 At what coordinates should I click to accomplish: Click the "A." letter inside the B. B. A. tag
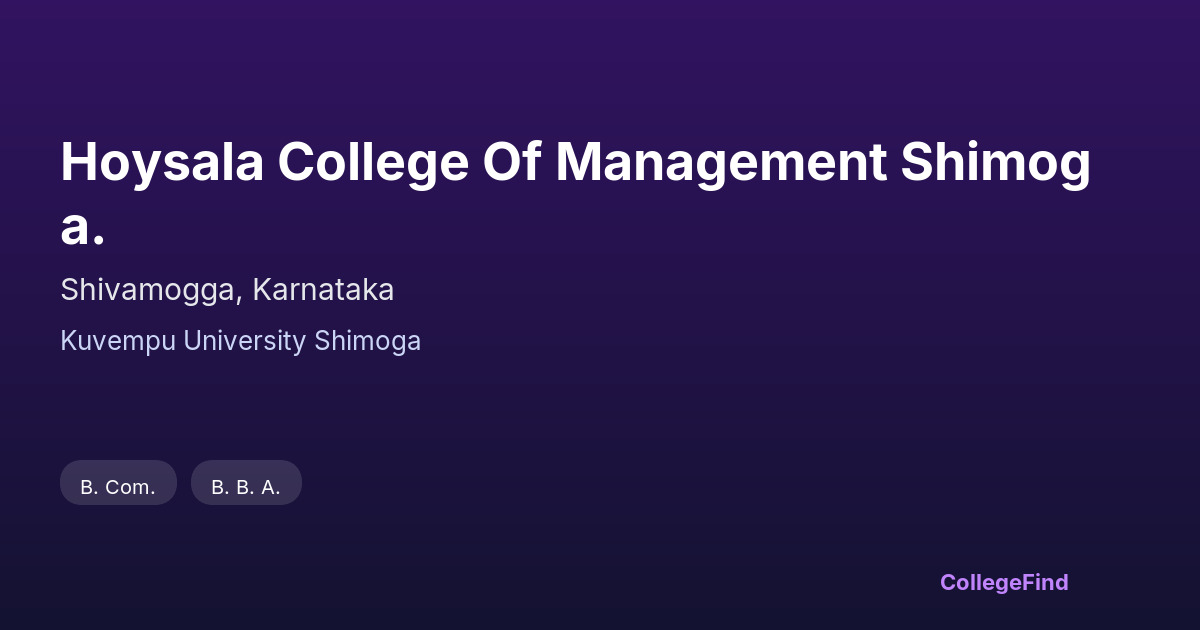(x=270, y=488)
